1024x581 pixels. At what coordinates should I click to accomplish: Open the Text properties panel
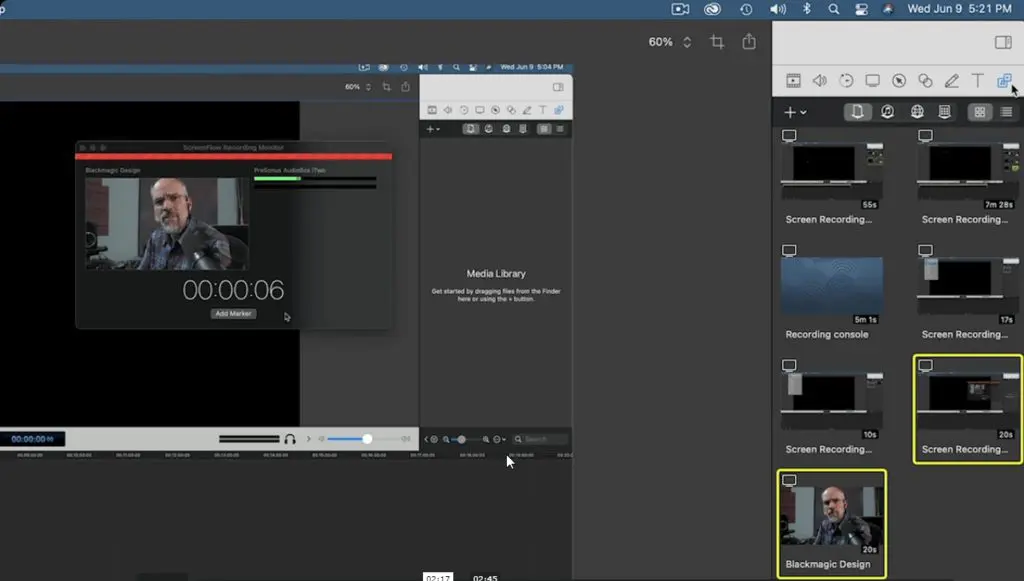click(x=977, y=80)
